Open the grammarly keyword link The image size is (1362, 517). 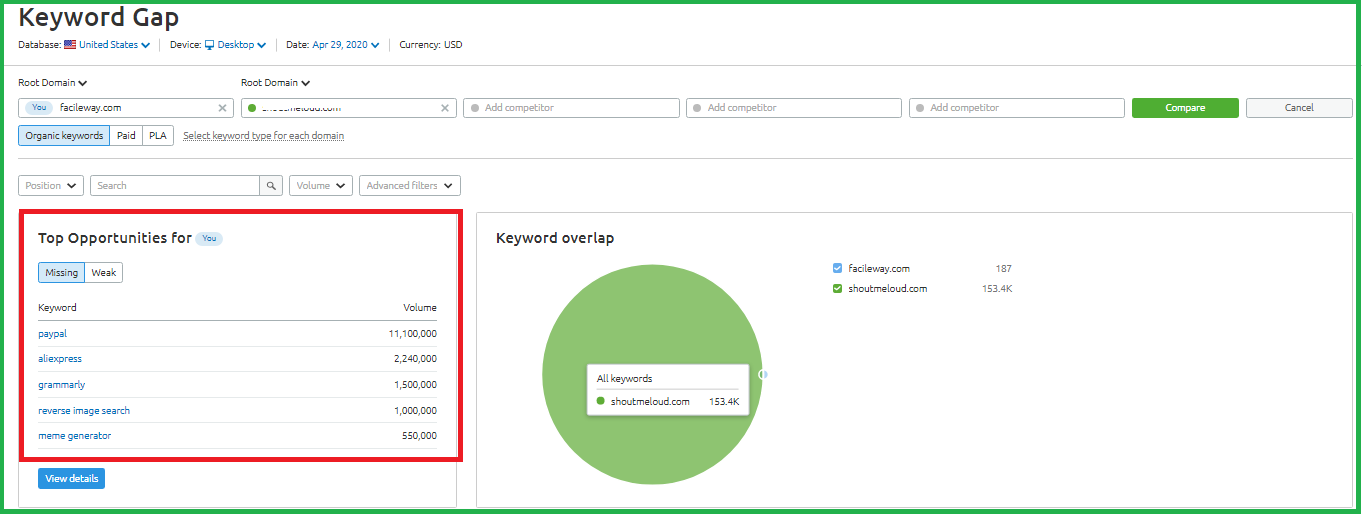(61, 385)
